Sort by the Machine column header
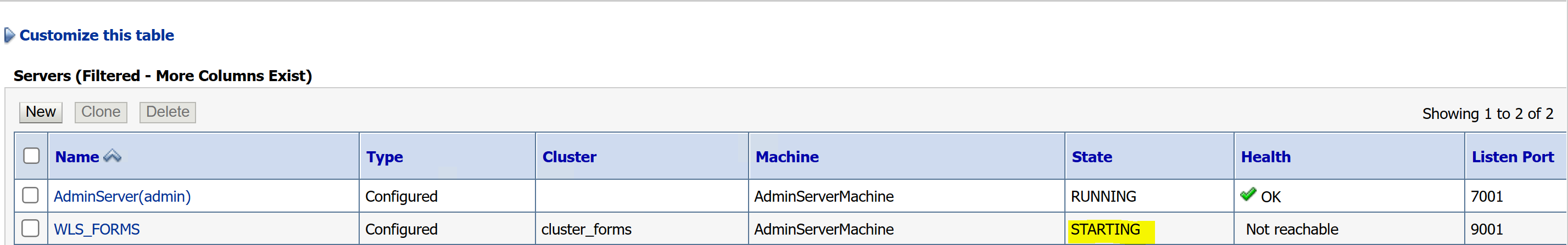Image resolution: width=1568 pixels, height=245 pixels. point(786,157)
